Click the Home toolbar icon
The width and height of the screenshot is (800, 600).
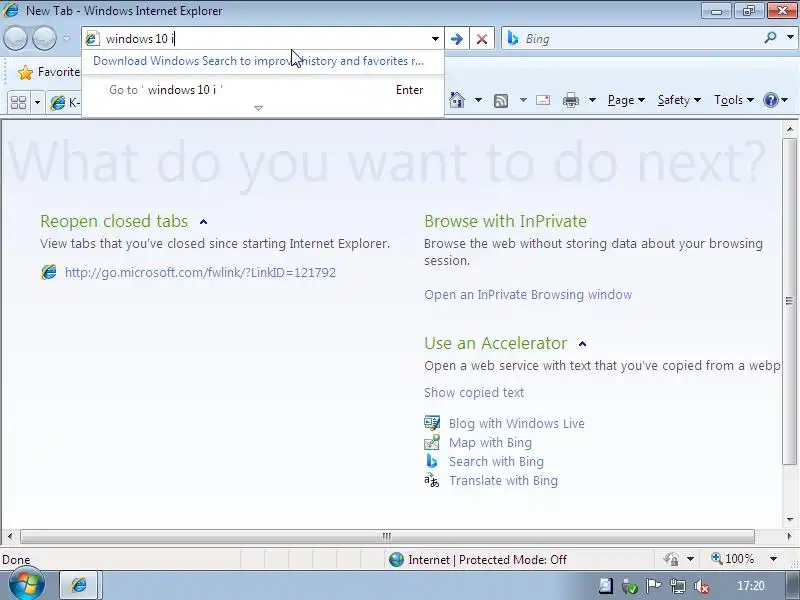[457, 100]
